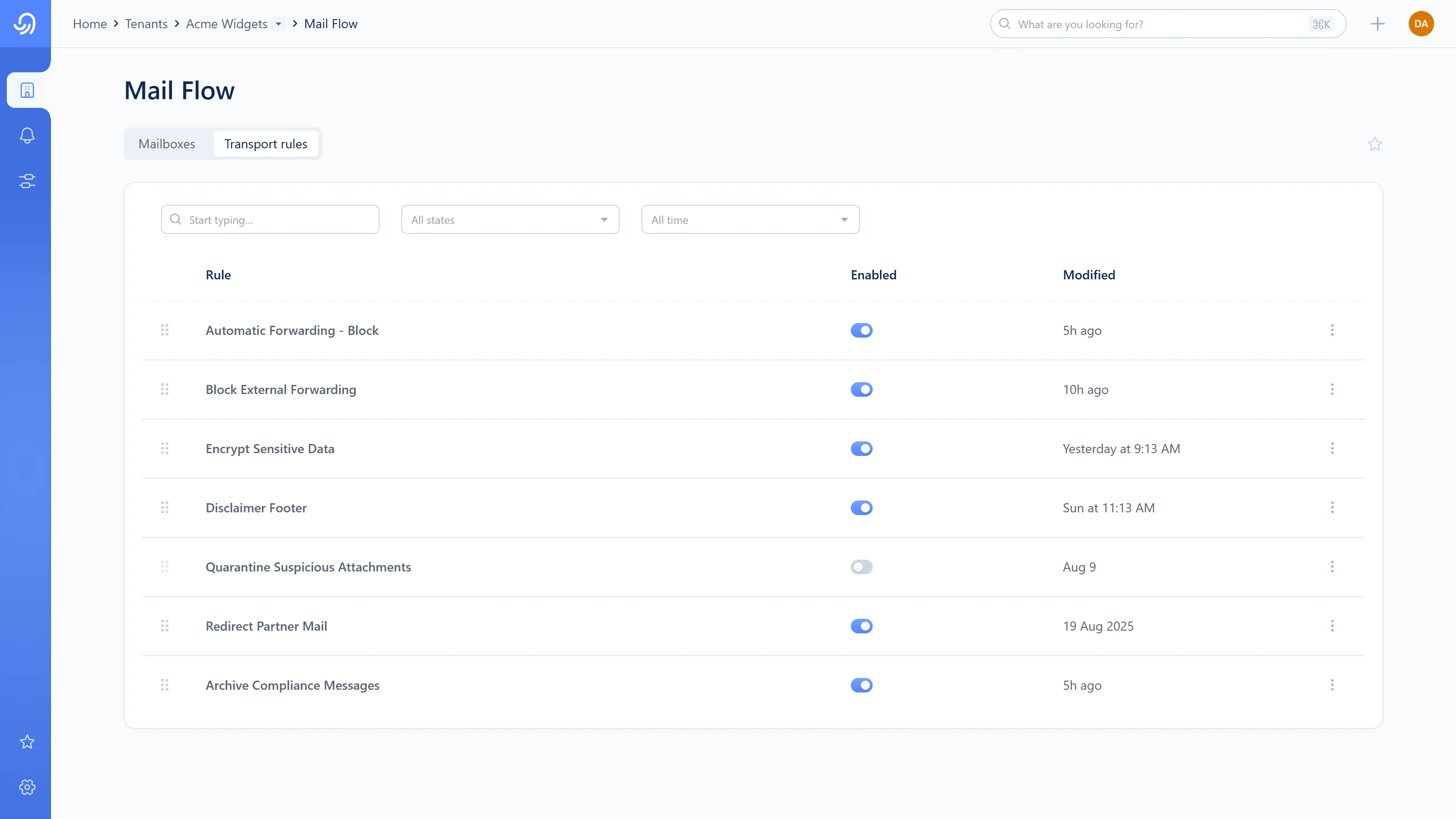Open the Tenants building icon in sidebar
This screenshot has width=1456, height=819.
[27, 91]
